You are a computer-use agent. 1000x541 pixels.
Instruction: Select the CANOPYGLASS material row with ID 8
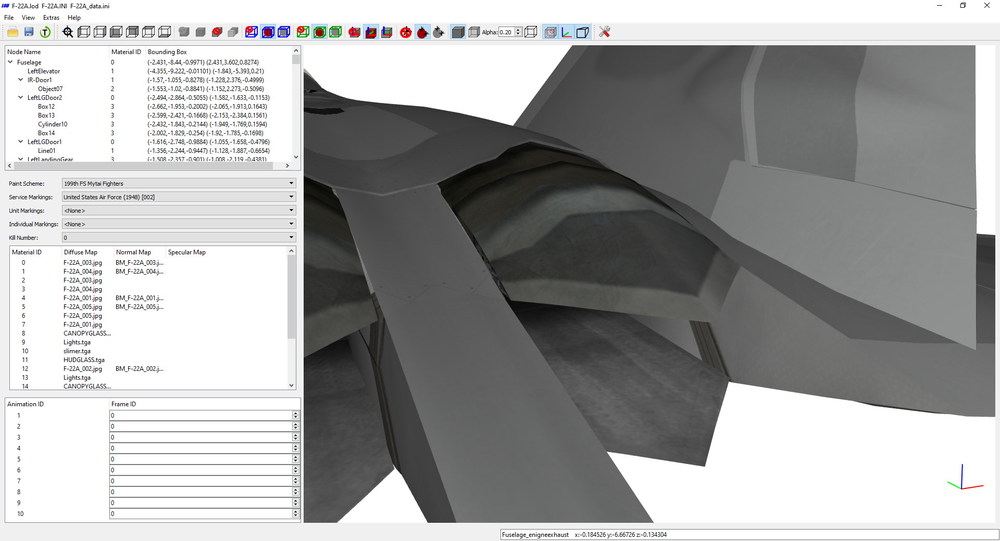pyautogui.click(x=148, y=334)
